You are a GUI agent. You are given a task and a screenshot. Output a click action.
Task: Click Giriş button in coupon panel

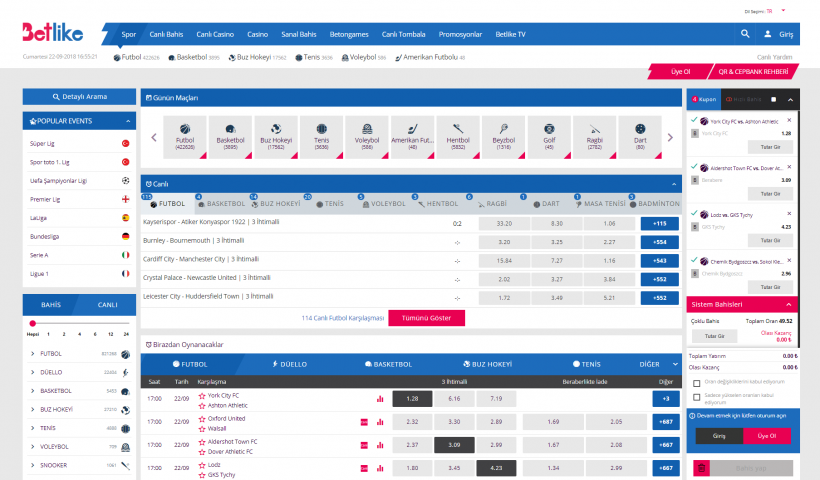click(x=719, y=436)
